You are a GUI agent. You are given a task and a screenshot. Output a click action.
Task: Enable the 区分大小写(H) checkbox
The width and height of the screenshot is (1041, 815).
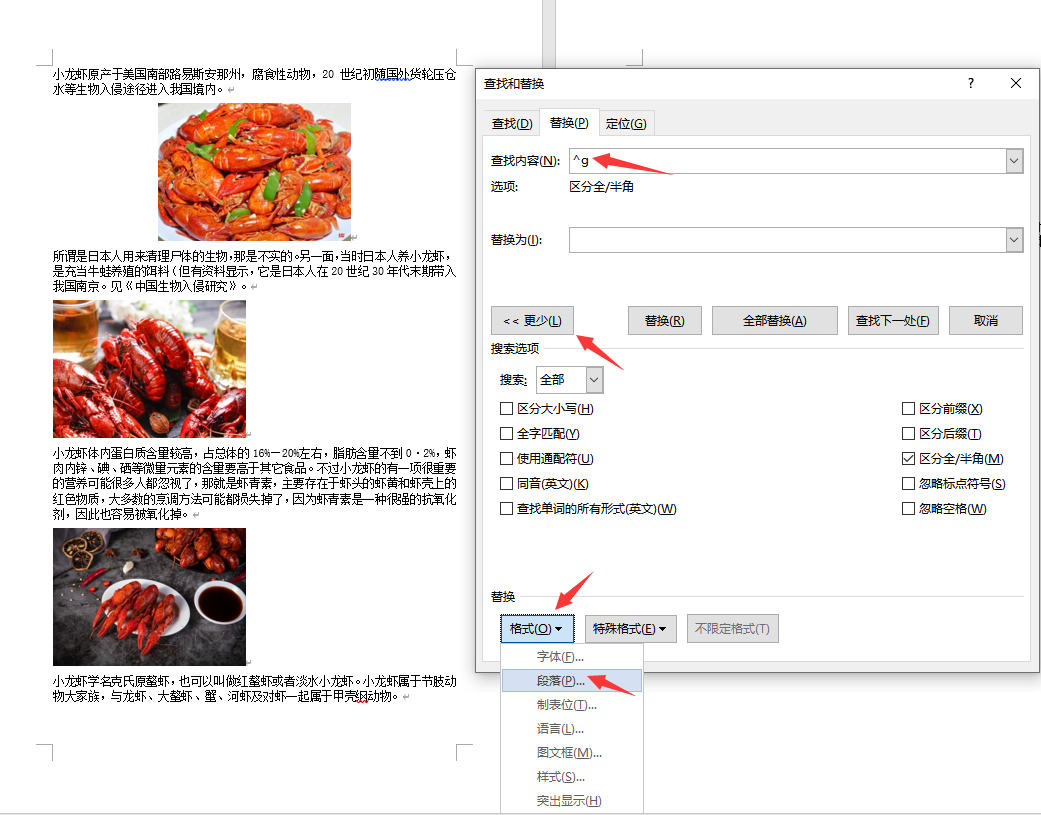pyautogui.click(x=507, y=409)
